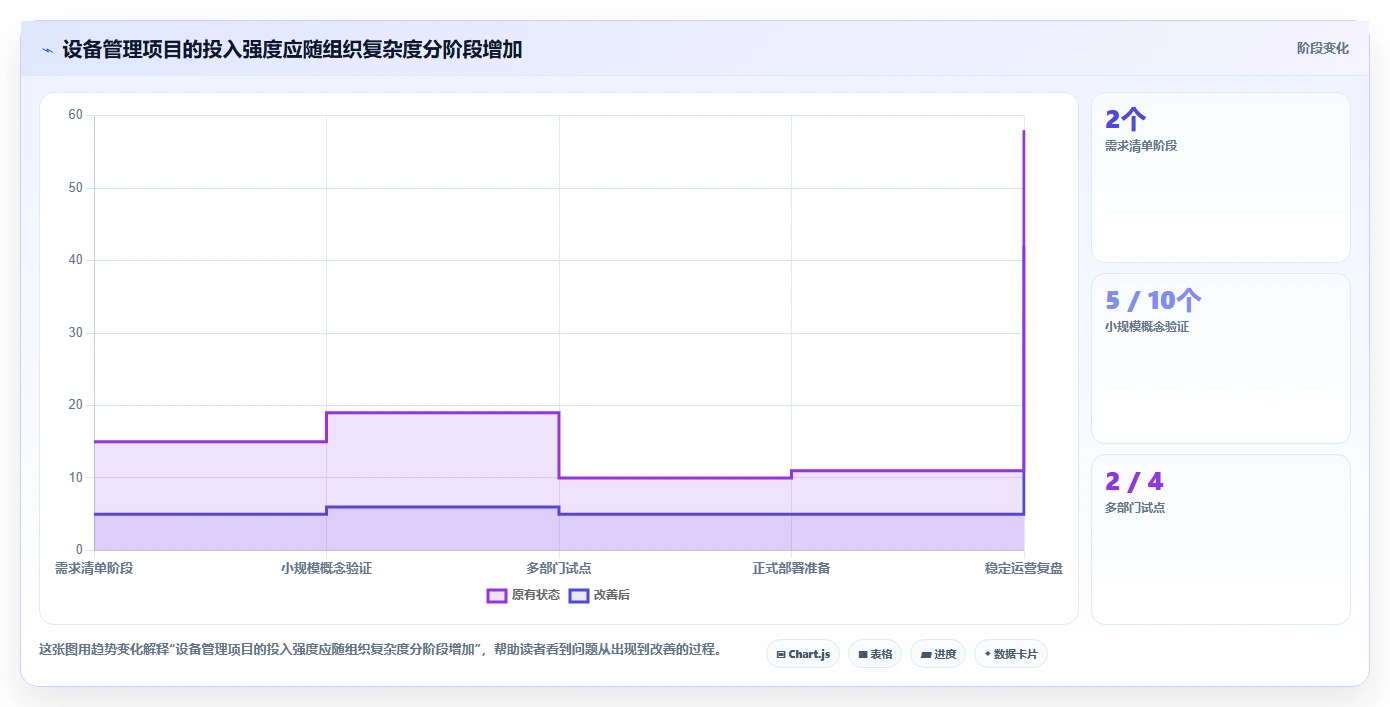Click the y-axis value 30
This screenshot has height=707, width=1390.
[x=76, y=333]
